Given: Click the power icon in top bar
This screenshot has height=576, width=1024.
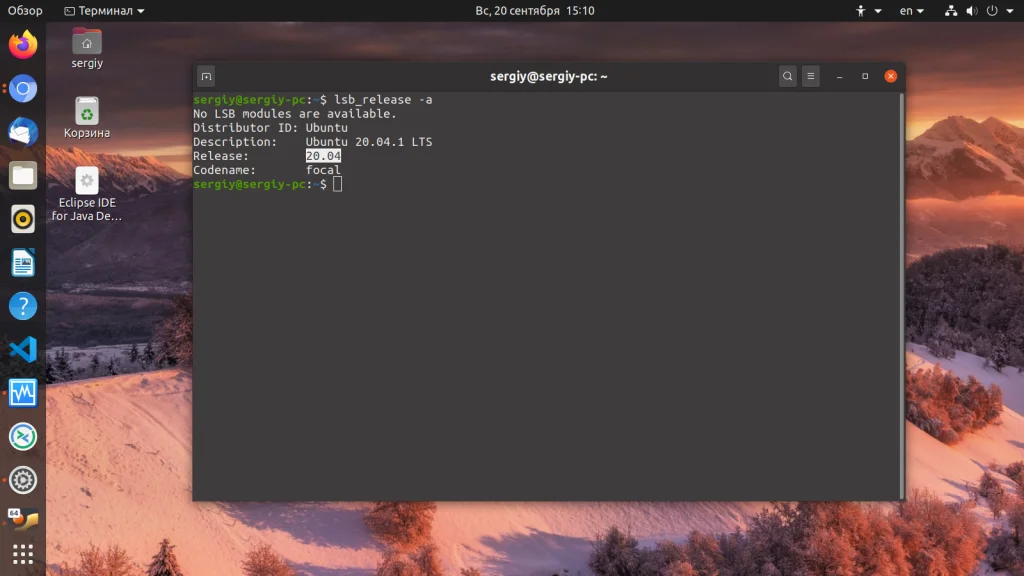Looking at the screenshot, I should coord(992,10).
